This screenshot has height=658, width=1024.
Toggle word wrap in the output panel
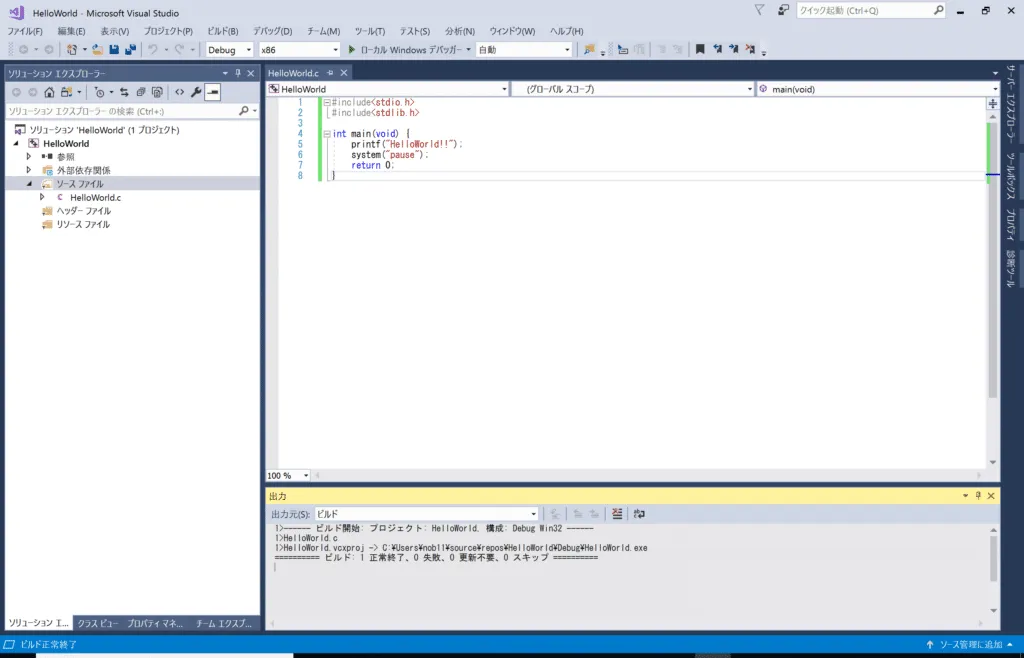tap(639, 514)
